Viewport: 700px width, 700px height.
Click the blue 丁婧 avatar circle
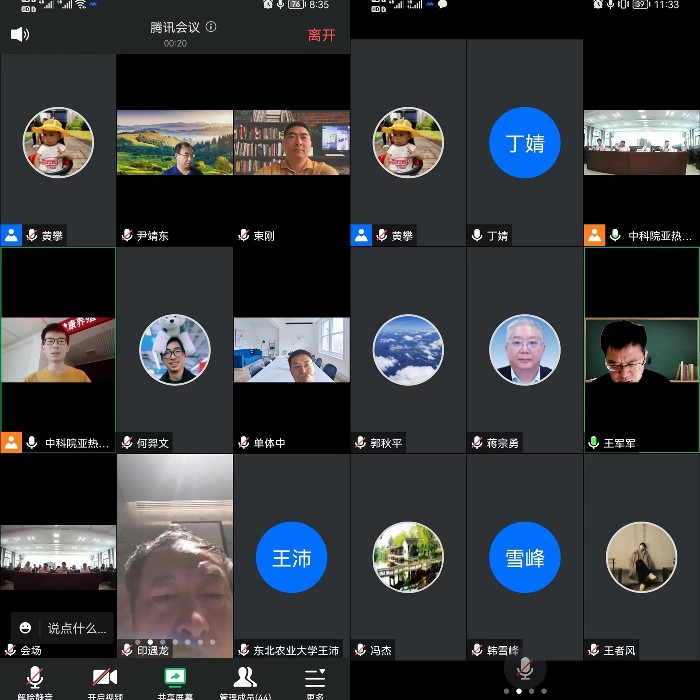[525, 143]
